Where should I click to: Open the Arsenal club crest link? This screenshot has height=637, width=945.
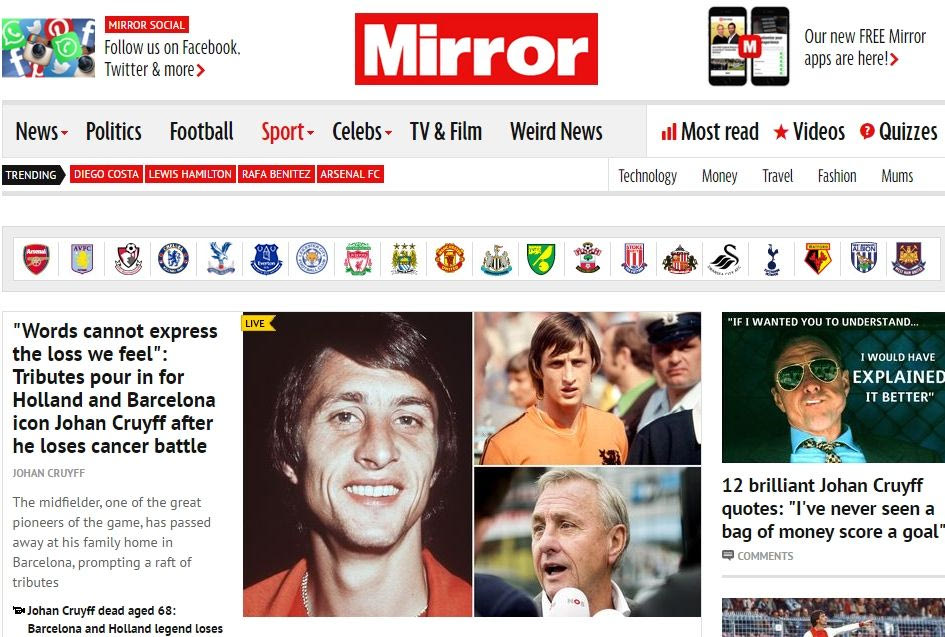pyautogui.click(x=36, y=259)
